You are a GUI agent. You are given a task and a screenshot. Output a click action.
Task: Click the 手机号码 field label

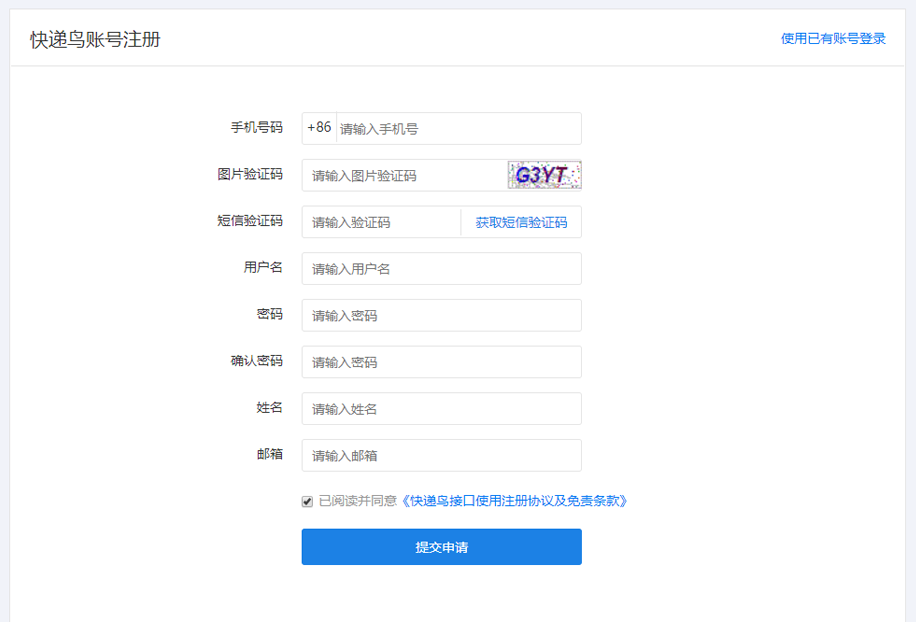[x=256, y=128]
